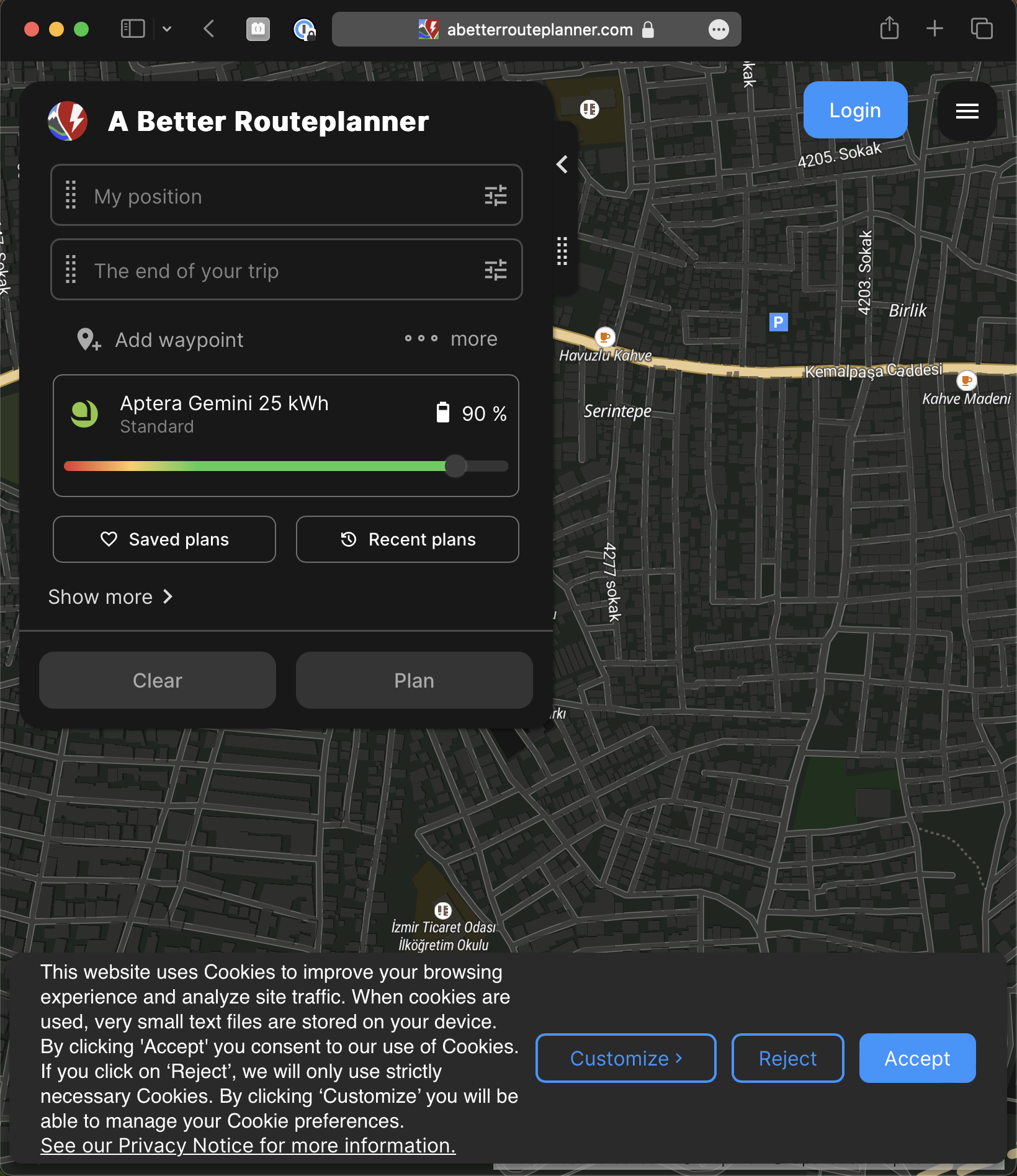Image resolution: width=1017 pixels, height=1176 pixels.
Task: Click the end of your trip field
Action: tap(286, 270)
